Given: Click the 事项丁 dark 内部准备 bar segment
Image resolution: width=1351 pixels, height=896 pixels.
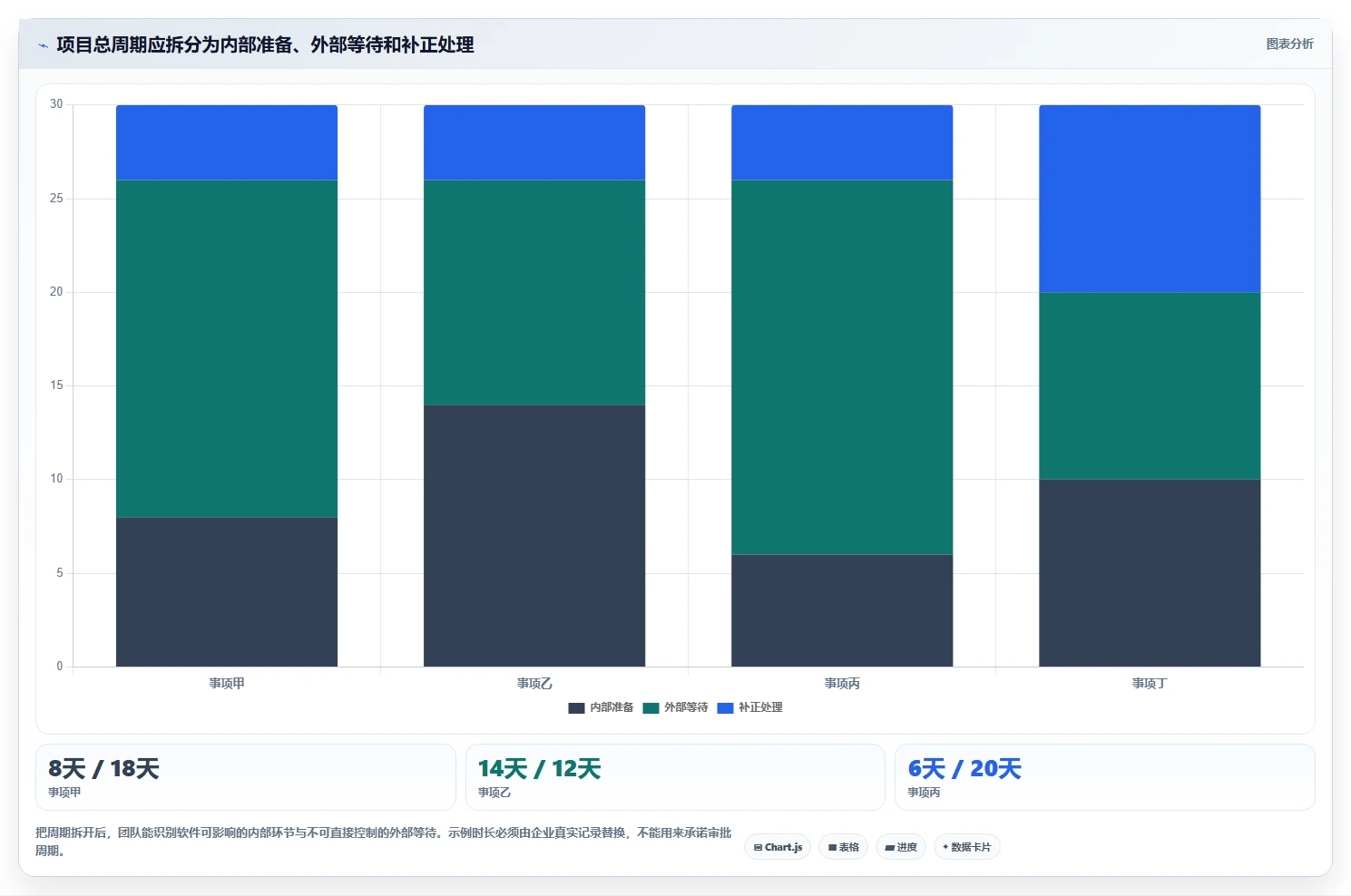Looking at the screenshot, I should coord(1150,573).
